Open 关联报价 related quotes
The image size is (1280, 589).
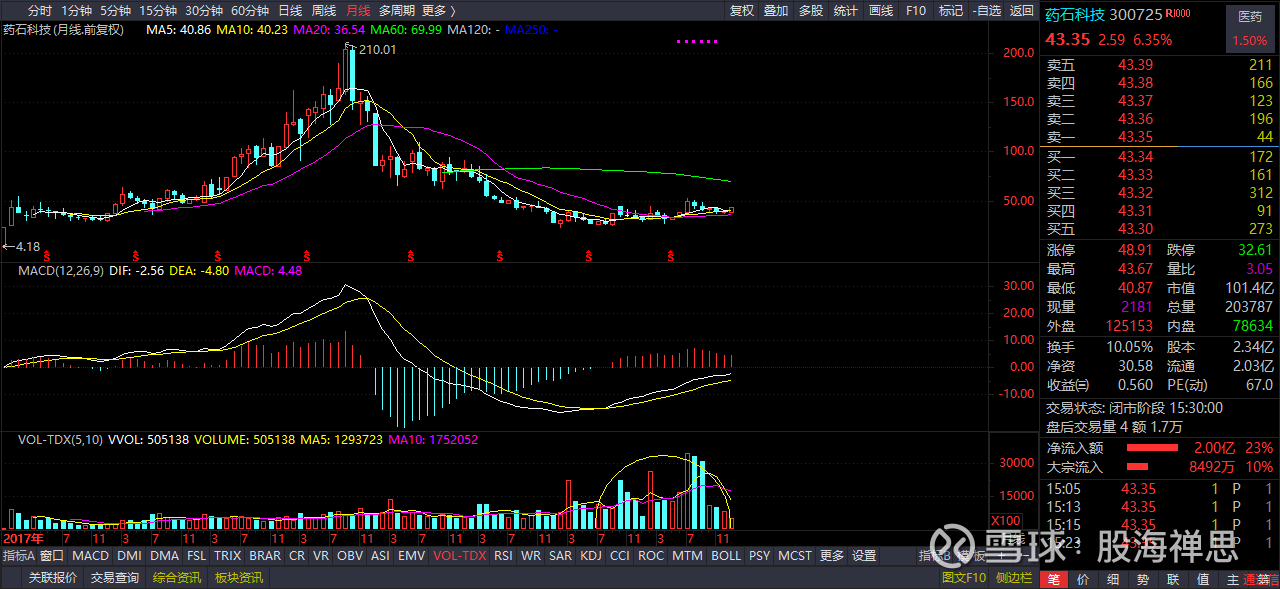coord(52,578)
